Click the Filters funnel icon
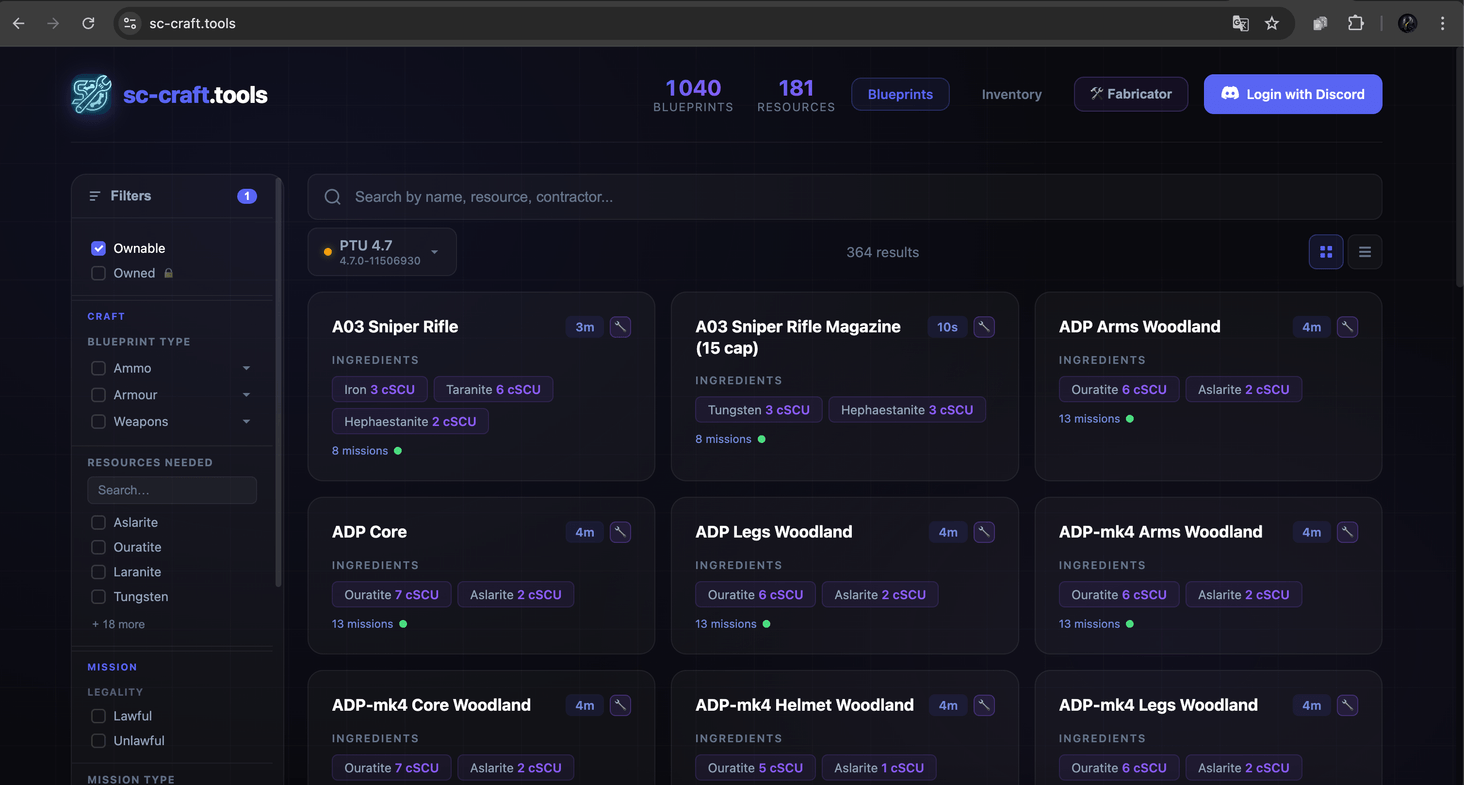Viewport: 1464px width, 785px height. (x=93, y=195)
